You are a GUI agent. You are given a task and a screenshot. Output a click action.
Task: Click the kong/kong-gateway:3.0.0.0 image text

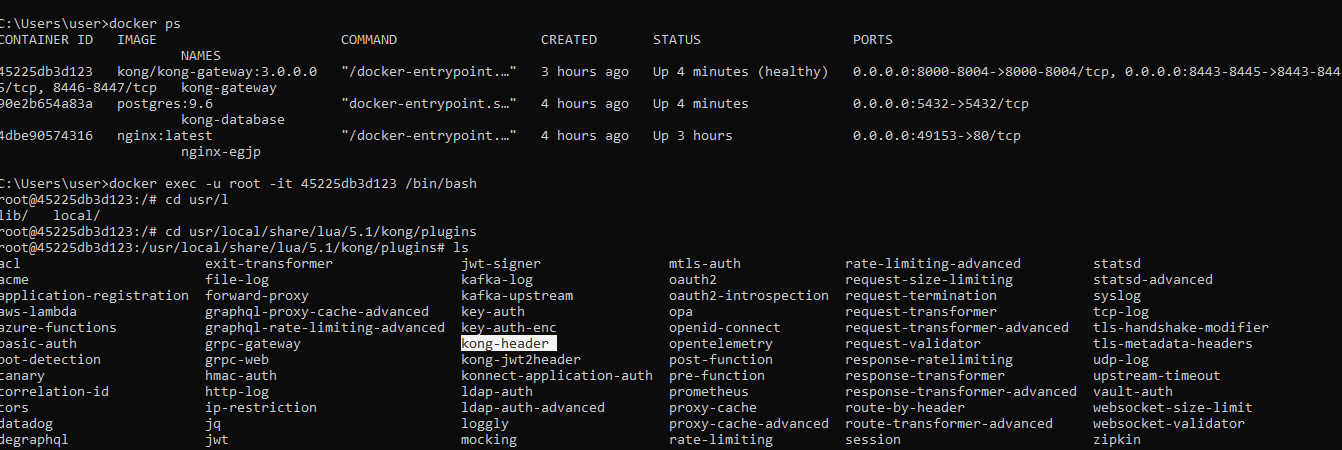point(217,72)
